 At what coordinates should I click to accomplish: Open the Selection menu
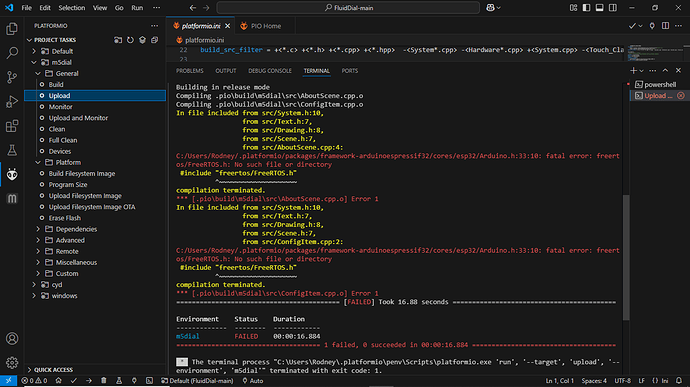coord(72,7)
